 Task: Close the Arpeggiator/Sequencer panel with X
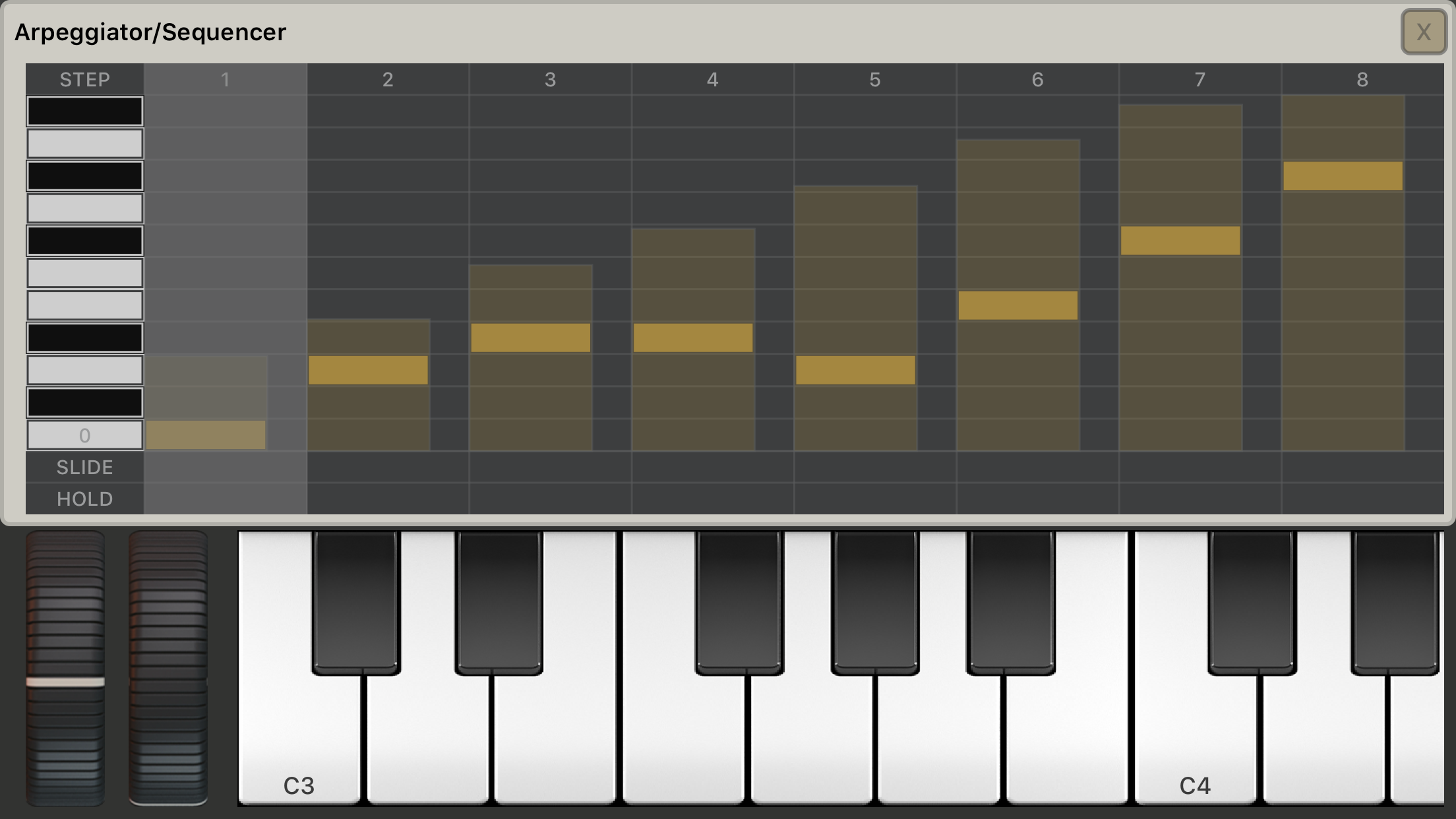(x=1424, y=32)
